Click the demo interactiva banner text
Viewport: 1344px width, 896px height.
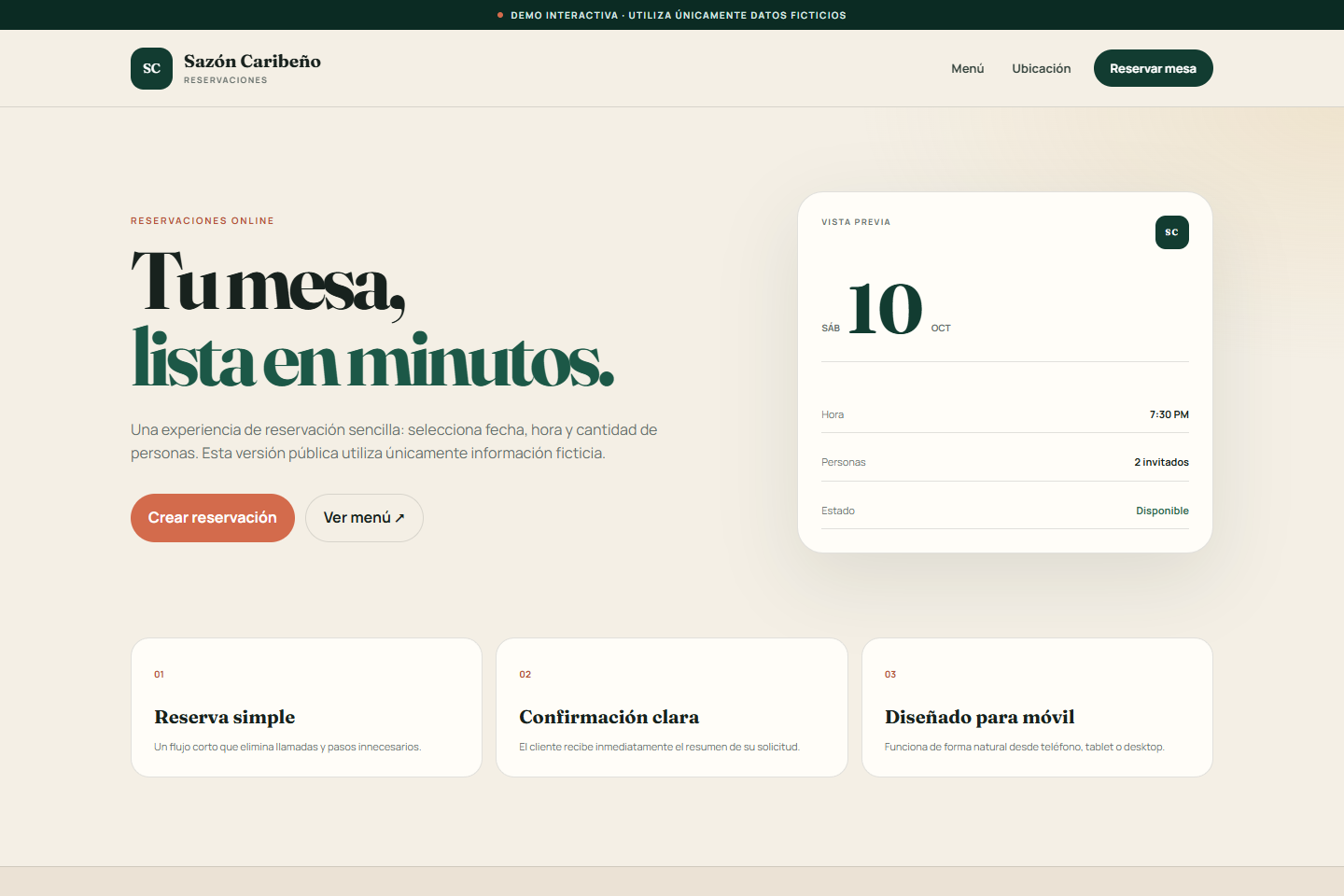coord(679,15)
